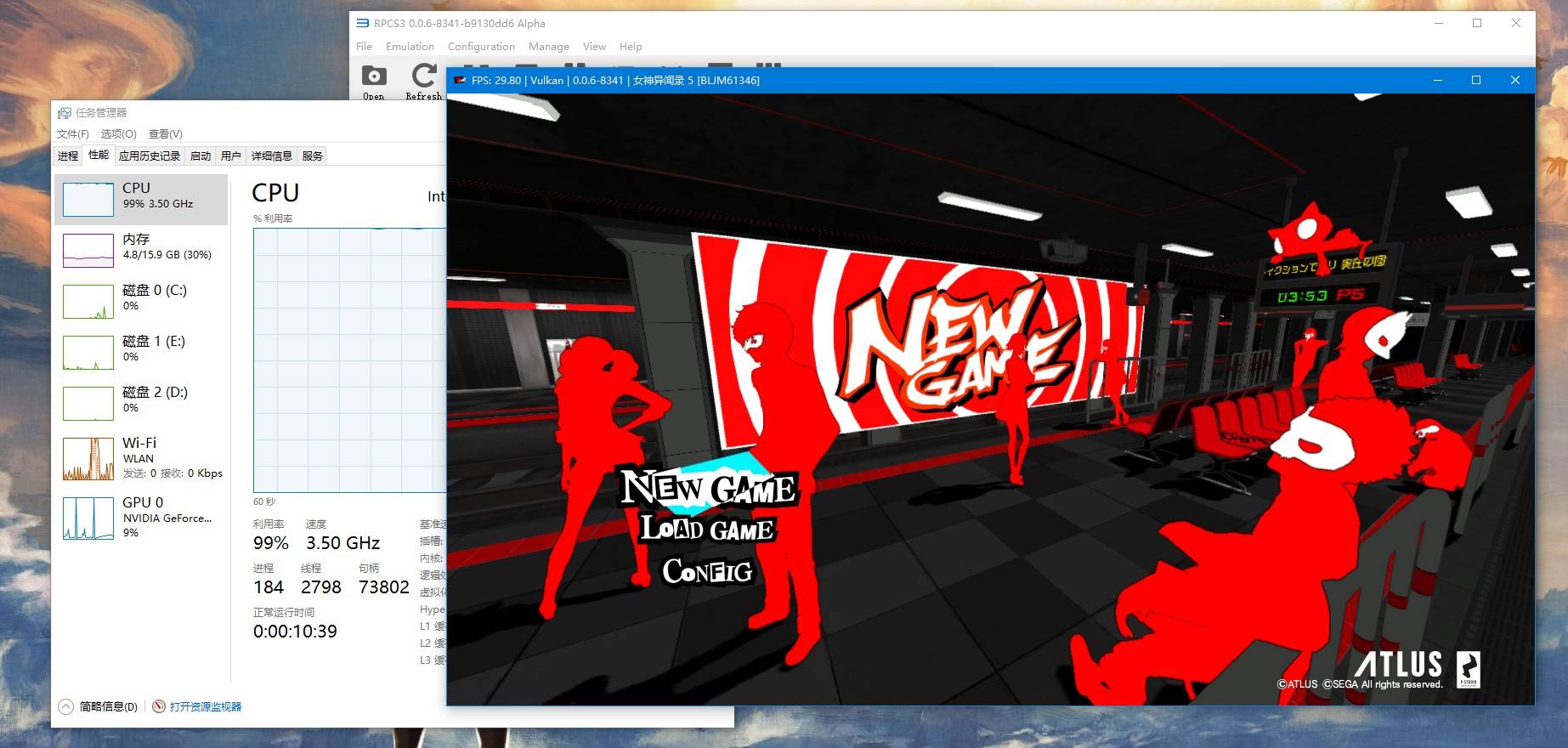Select the GPU 0 graph thumbnail
The width and height of the screenshot is (1568, 748).
pos(88,518)
